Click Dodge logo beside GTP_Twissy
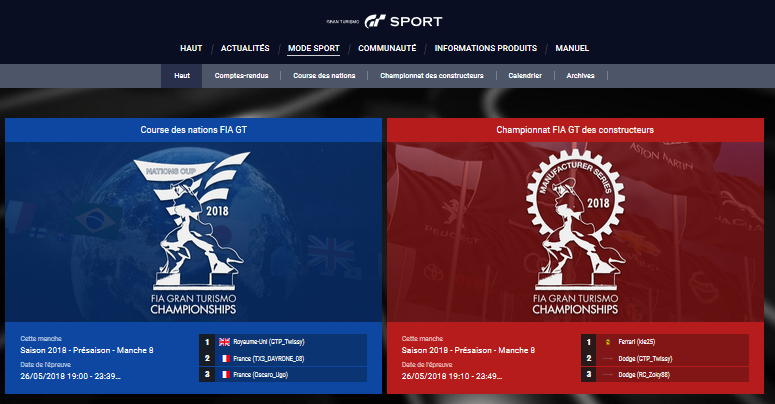Image resolution: width=775 pixels, height=404 pixels. click(607, 359)
